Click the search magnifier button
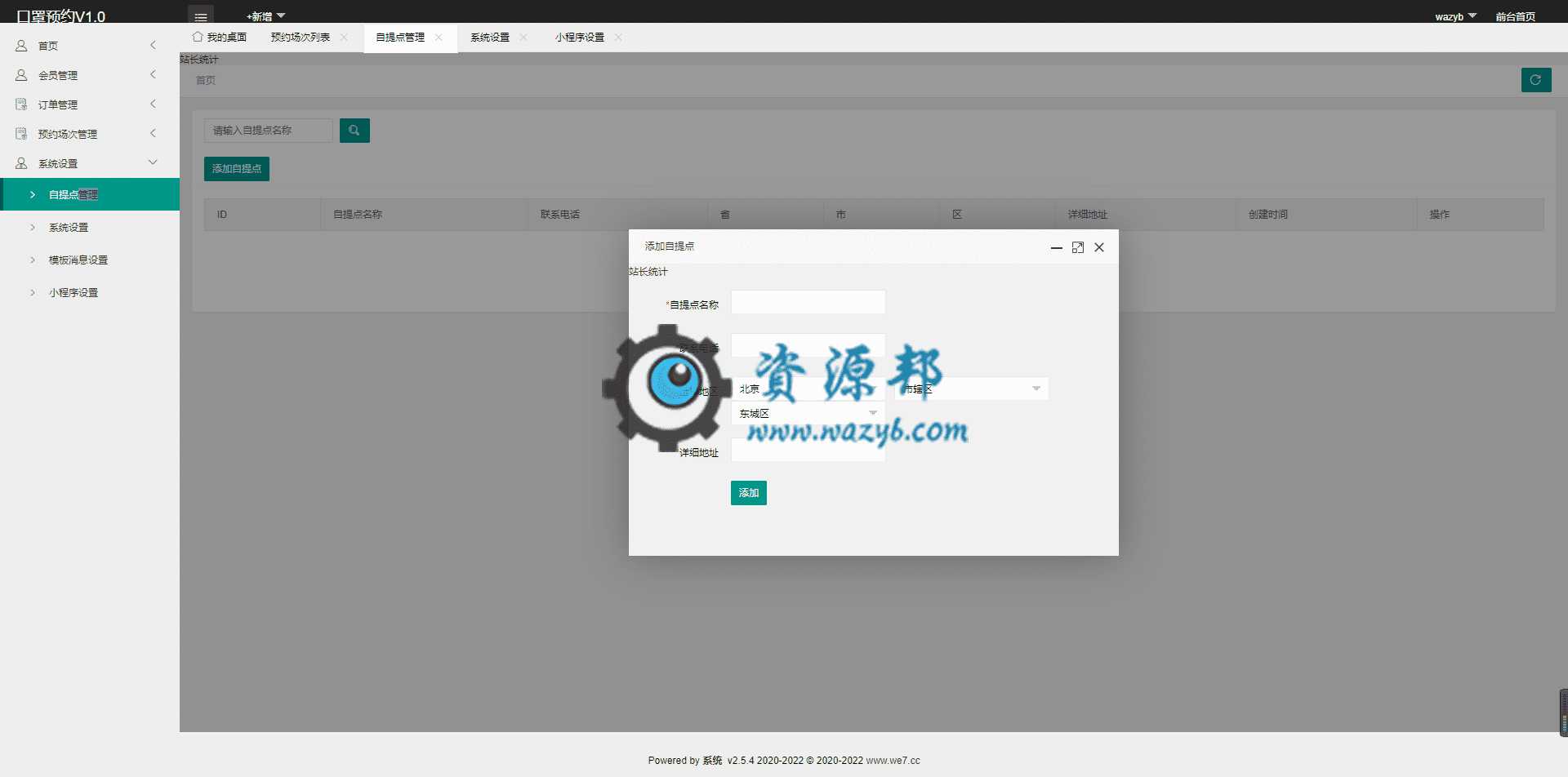The width and height of the screenshot is (1568, 777). (x=354, y=131)
